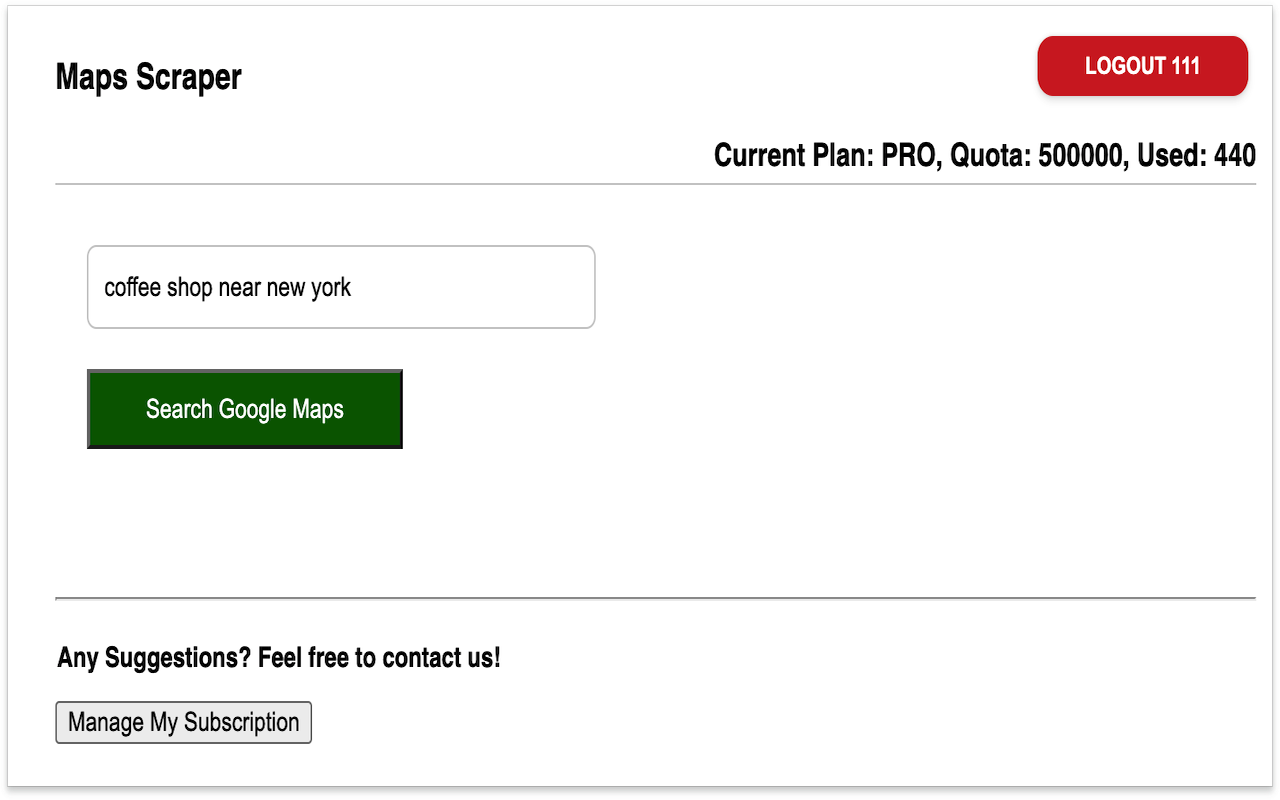
Task: Place cursor at "york" in the search query
Action: pyautogui.click(x=331, y=288)
